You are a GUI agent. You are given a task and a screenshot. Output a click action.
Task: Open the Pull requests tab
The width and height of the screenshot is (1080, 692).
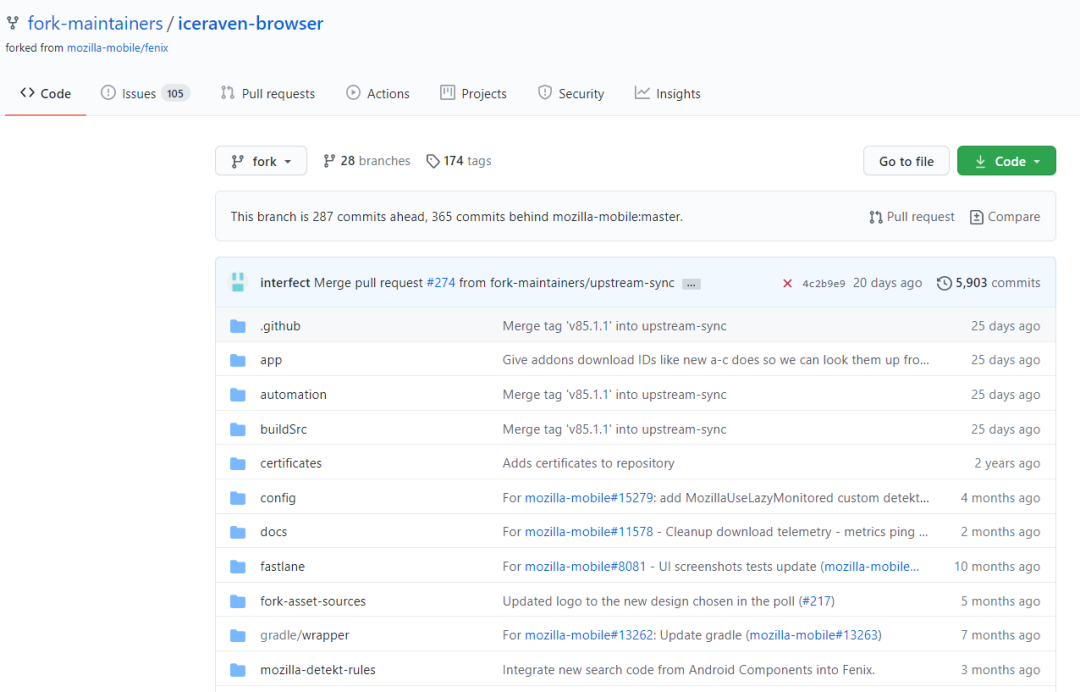pos(268,94)
